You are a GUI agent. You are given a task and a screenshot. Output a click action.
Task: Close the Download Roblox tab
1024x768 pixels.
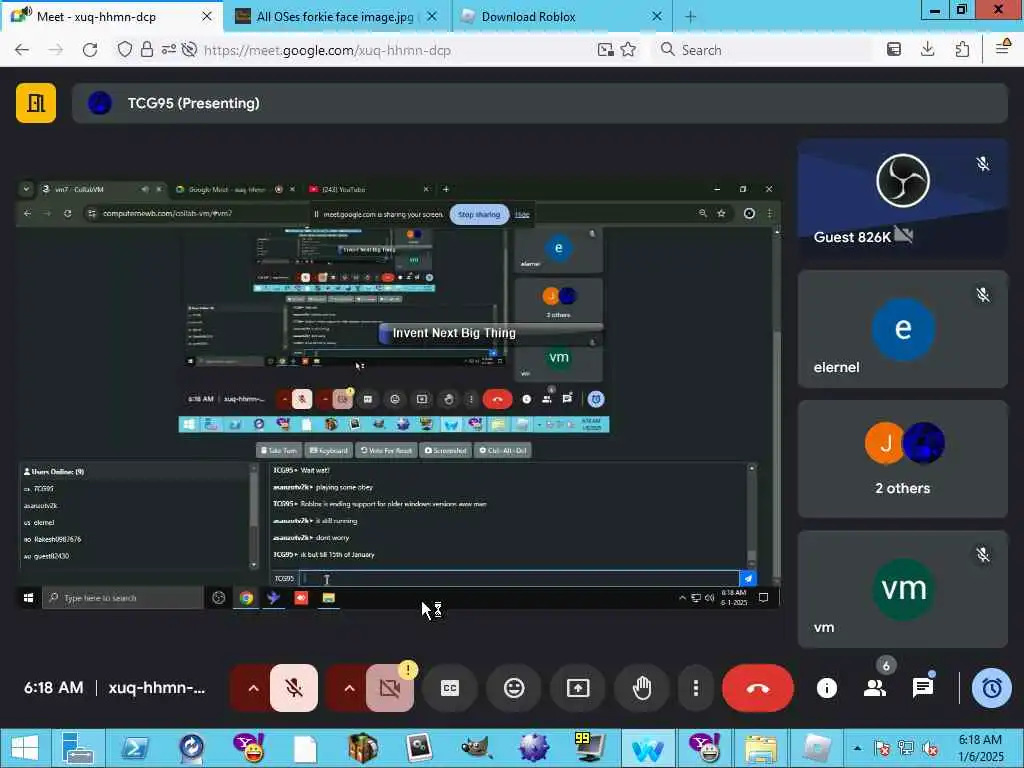tap(657, 16)
